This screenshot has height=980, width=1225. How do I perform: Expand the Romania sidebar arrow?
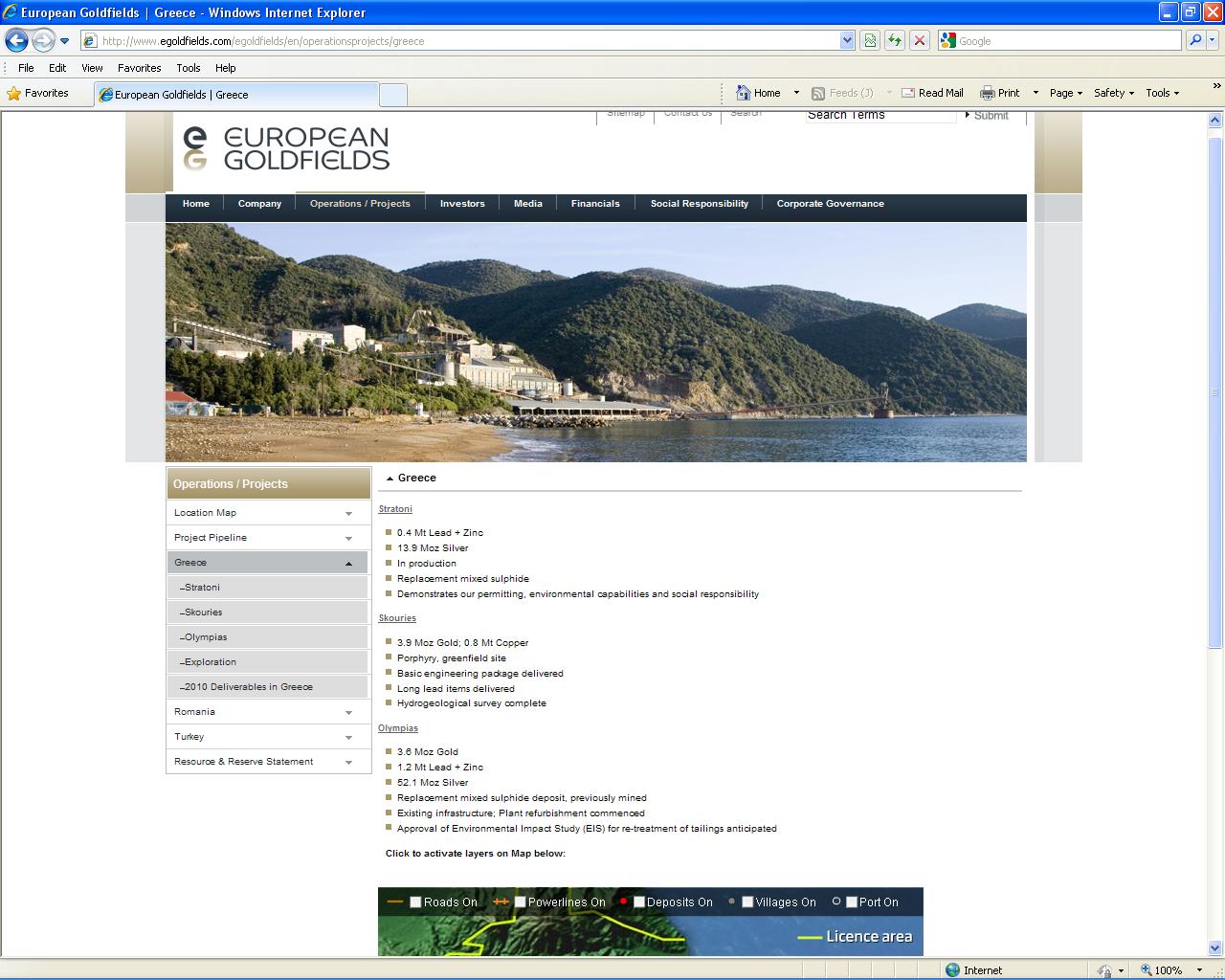[x=348, y=713]
